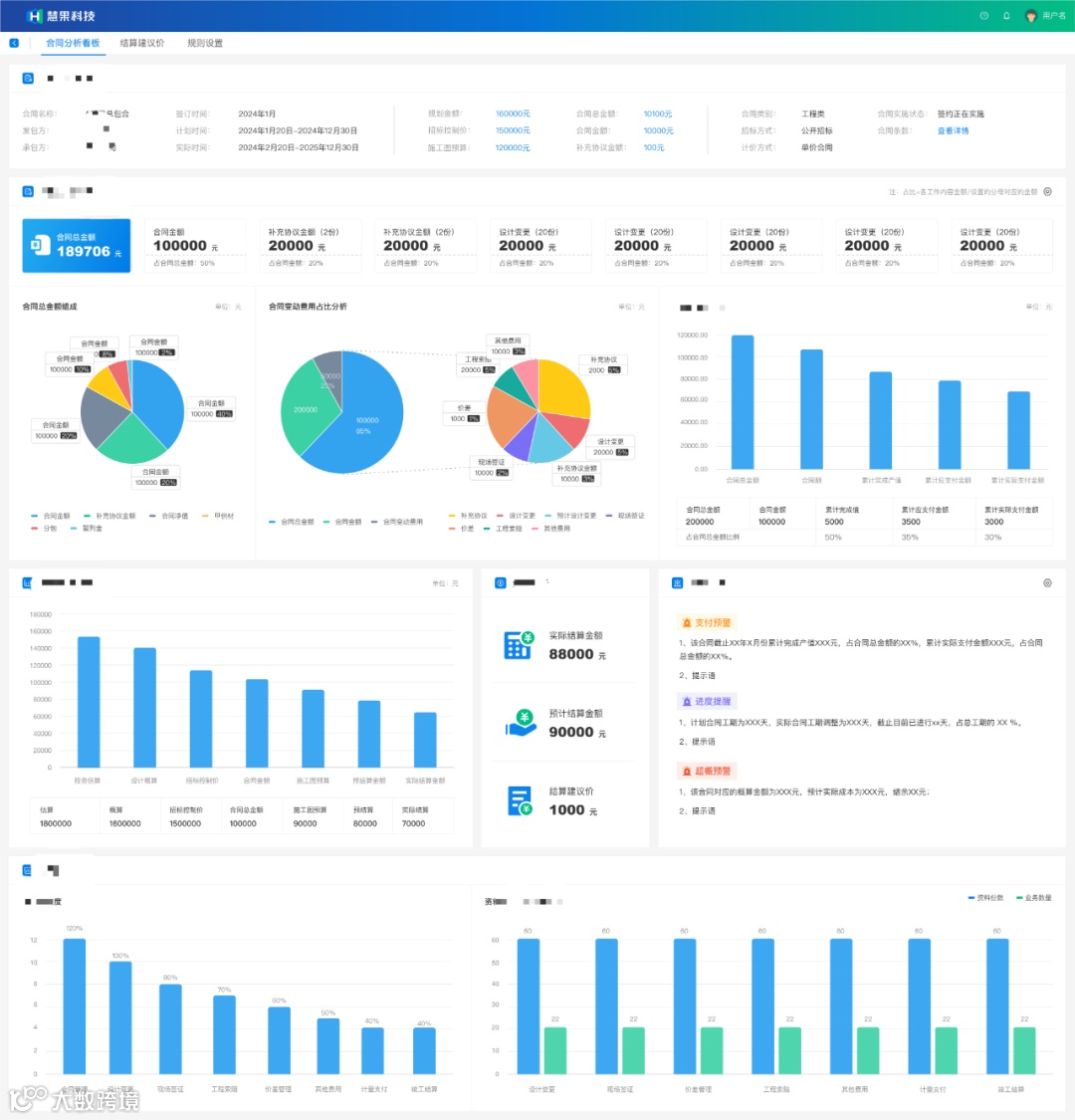Click the help question-mark icon in header
The width and height of the screenshot is (1075, 1120).
tap(983, 16)
